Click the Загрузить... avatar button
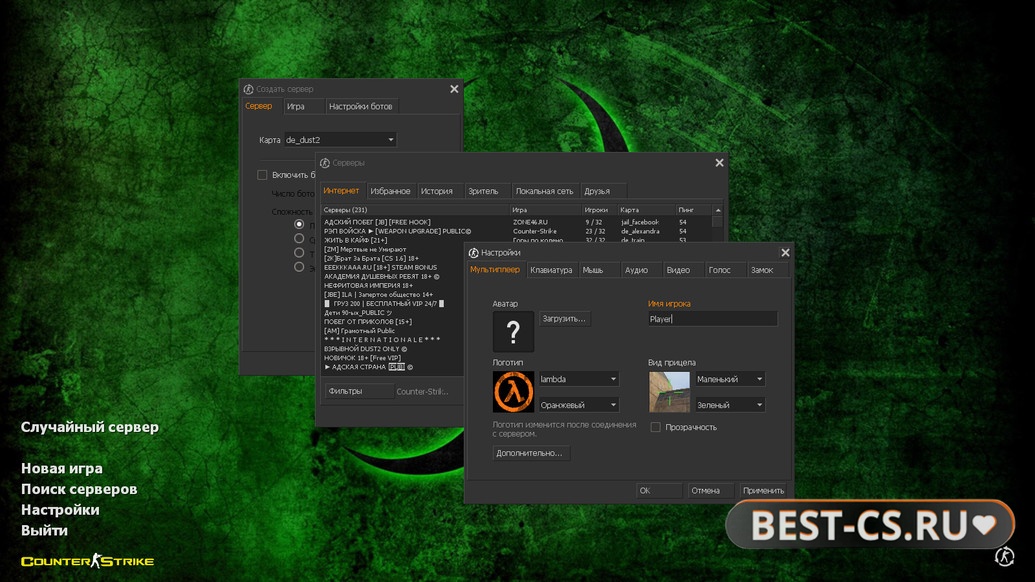 564,319
